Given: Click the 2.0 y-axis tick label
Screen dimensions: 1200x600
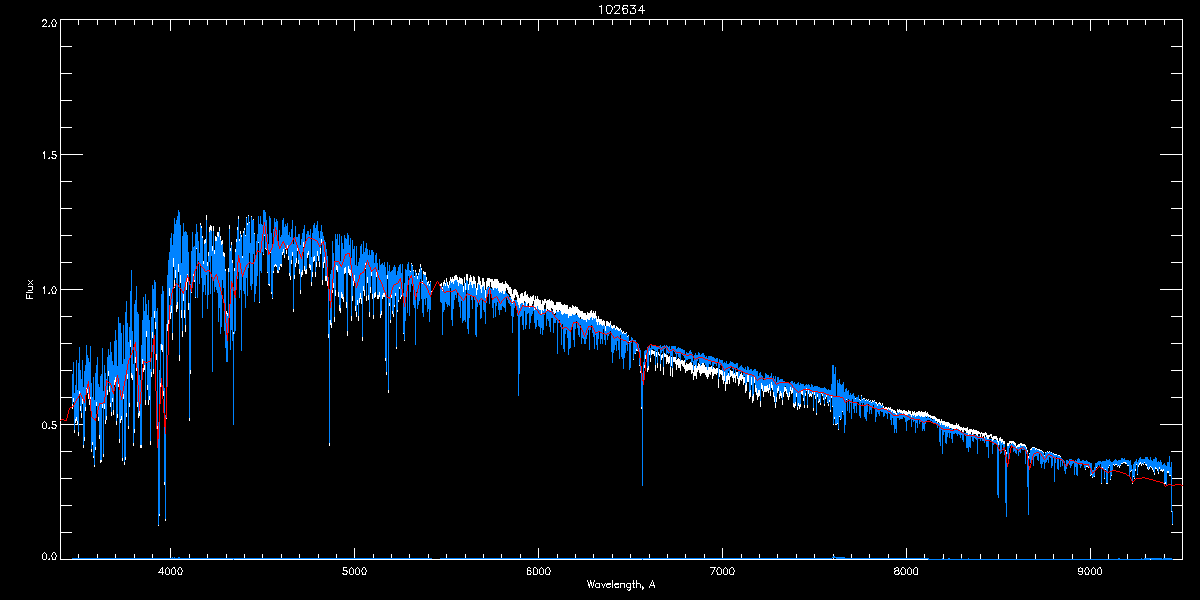Looking at the screenshot, I should click(48, 23).
